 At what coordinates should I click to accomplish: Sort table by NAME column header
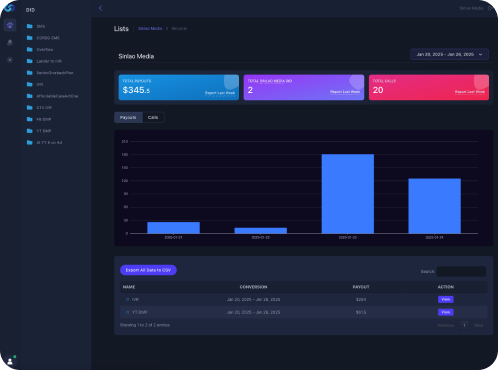[129, 287]
